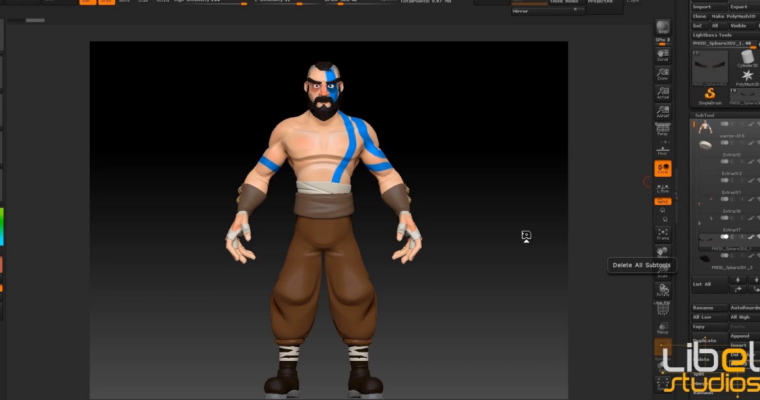Screen dimensions: 760x400
Task: Move subtool down with down arrow
Action: click(x=755, y=280)
